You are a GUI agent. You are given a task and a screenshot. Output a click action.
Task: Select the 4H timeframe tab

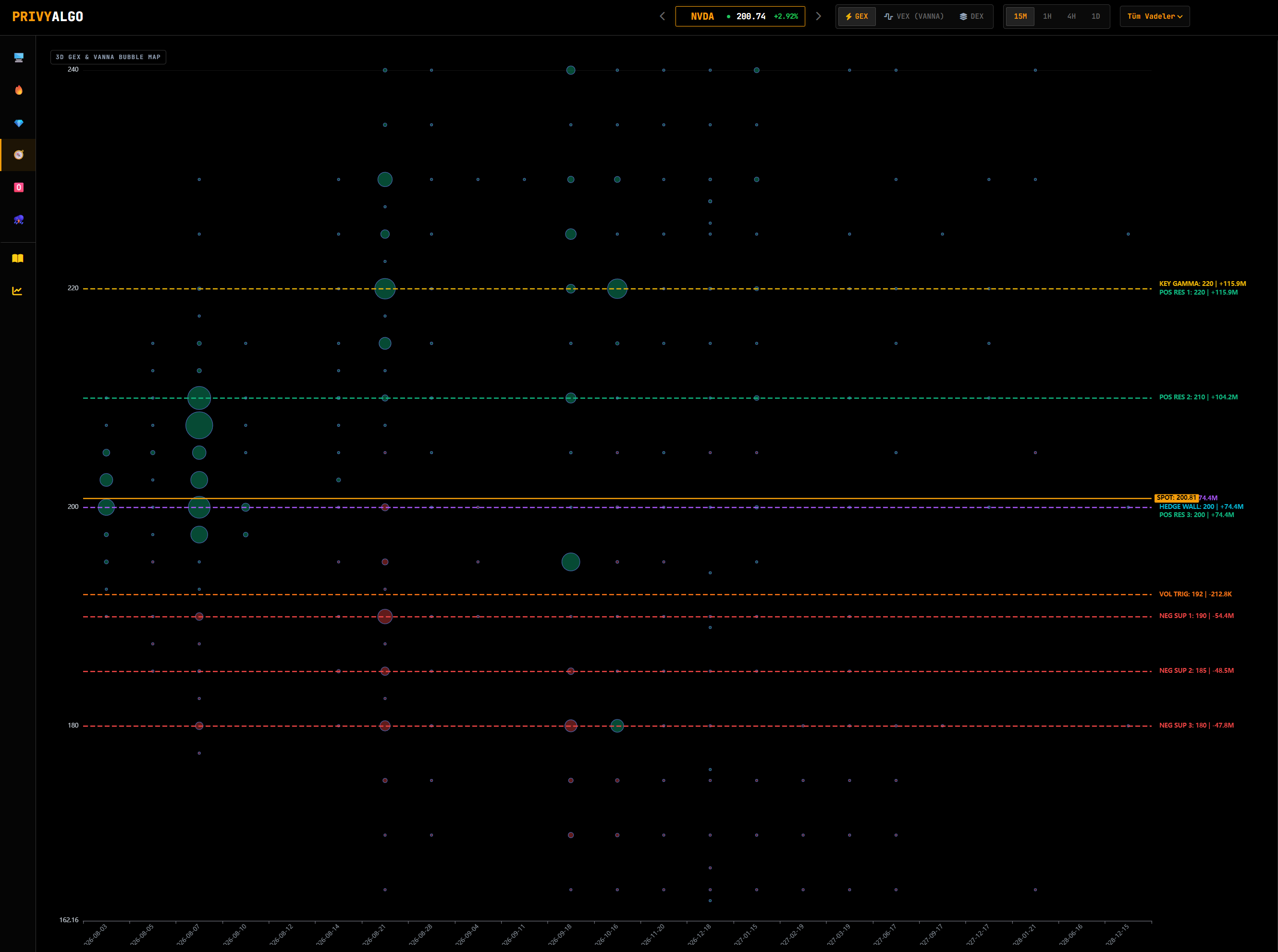[1071, 16]
